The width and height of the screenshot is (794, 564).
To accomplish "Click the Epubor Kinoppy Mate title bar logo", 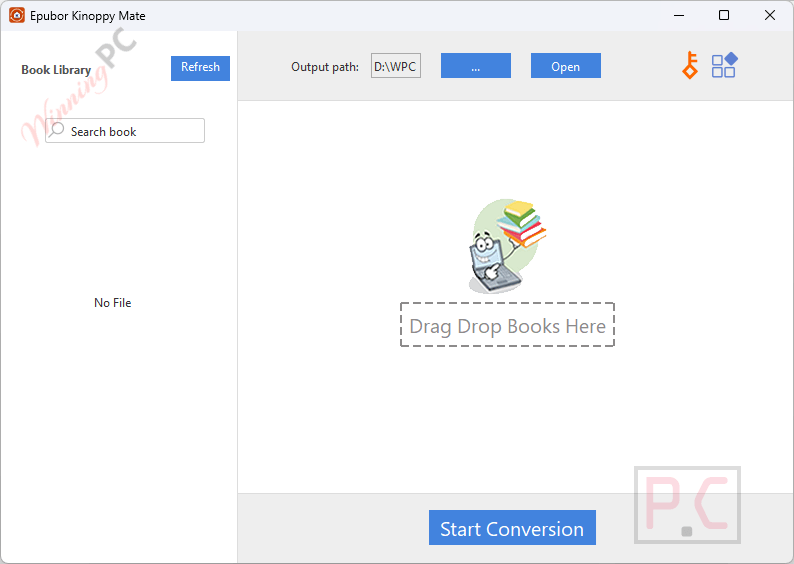I will (x=17, y=15).
